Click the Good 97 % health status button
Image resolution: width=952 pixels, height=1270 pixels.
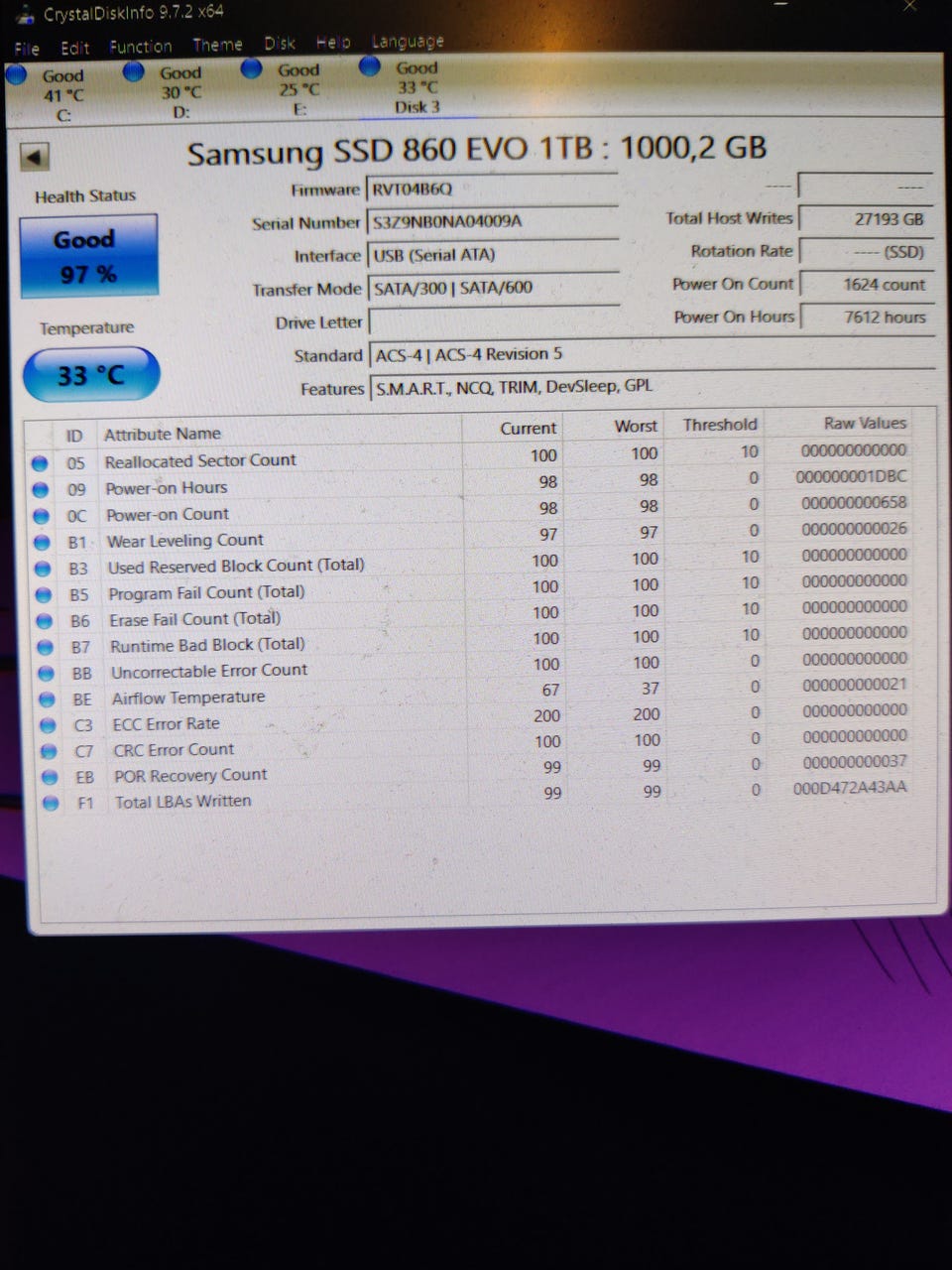click(88, 256)
